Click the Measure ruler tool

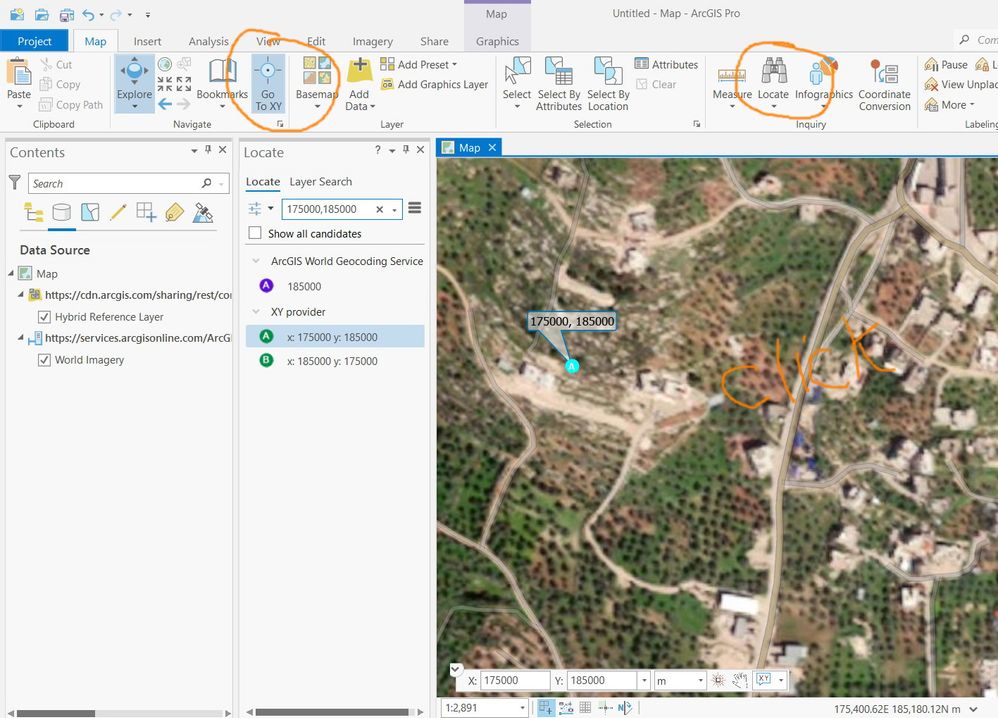[x=732, y=83]
